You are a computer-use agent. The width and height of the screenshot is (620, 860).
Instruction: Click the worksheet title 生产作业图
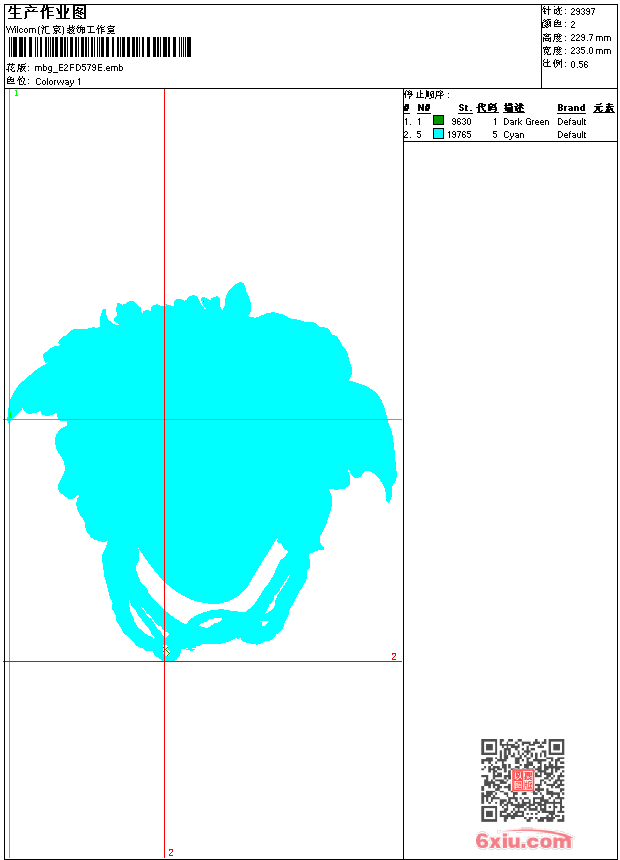click(47, 13)
